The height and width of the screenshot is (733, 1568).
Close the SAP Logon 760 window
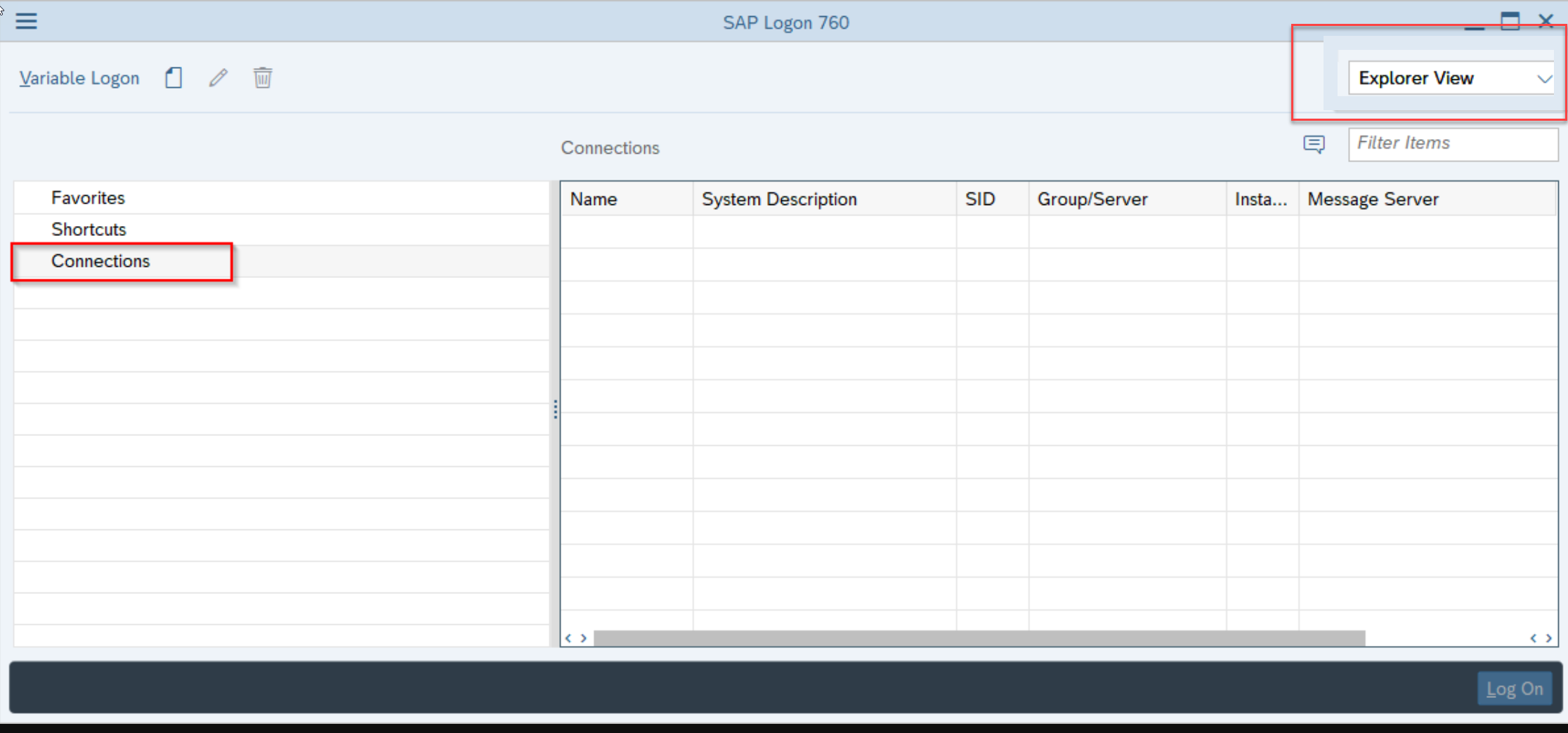coord(1546,21)
